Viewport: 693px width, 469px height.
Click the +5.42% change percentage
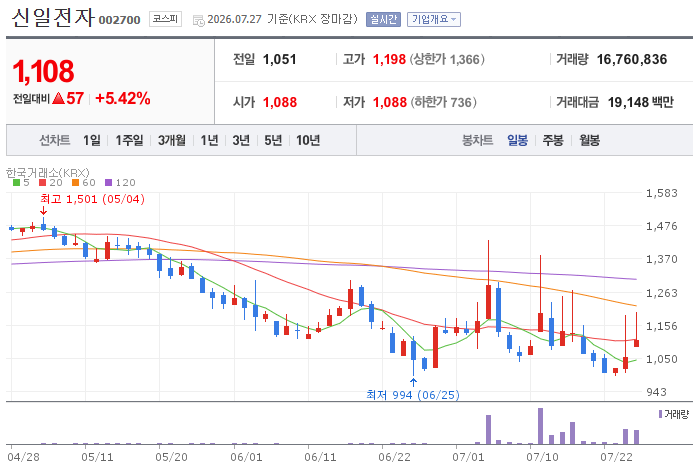122,98
